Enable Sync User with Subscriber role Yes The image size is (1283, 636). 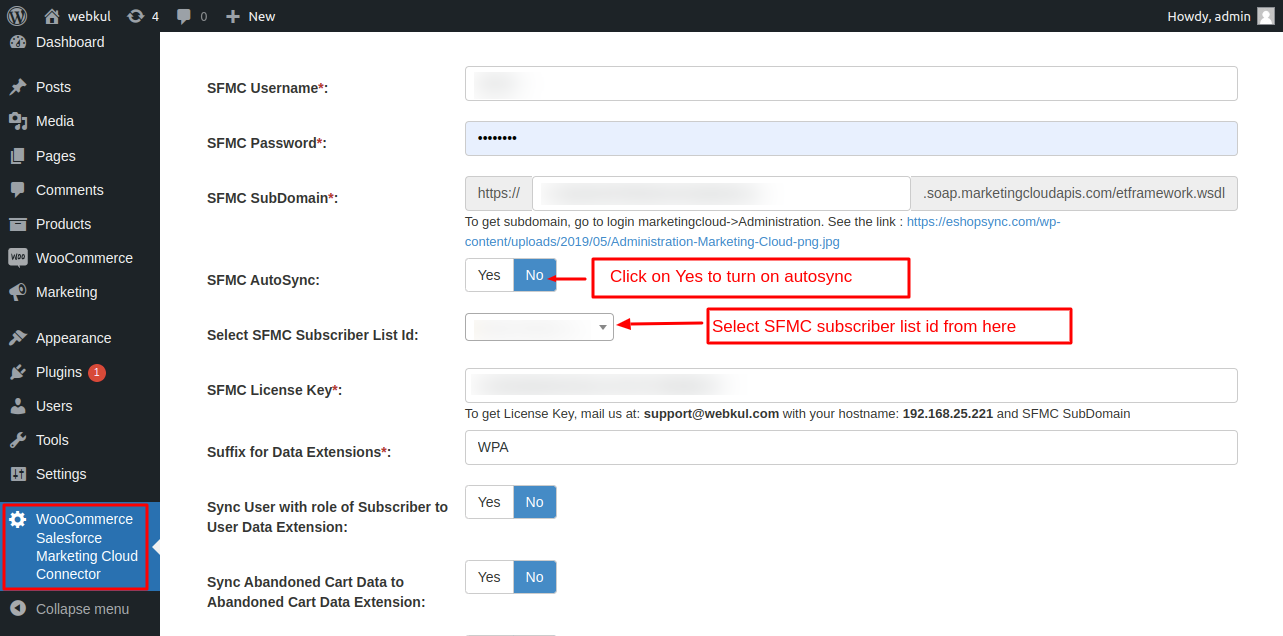click(x=489, y=502)
